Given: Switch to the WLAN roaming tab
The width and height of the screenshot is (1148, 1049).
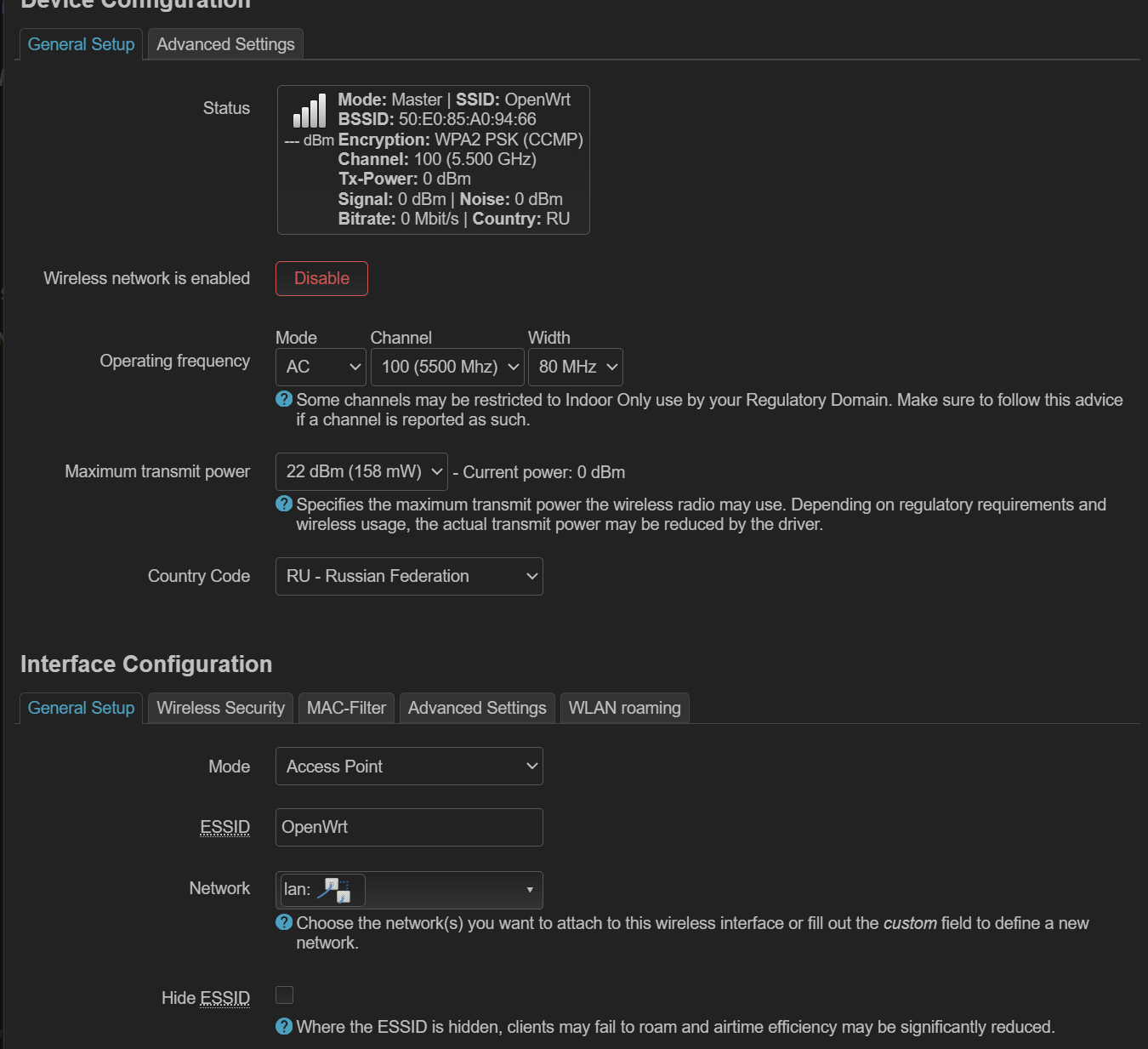Looking at the screenshot, I should (x=624, y=708).
